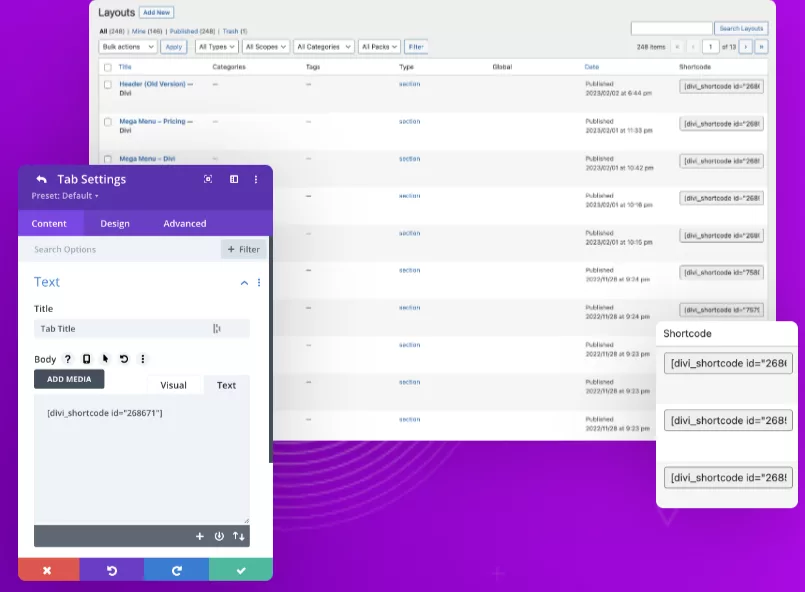Open the All Packs dropdown
The height and width of the screenshot is (592, 805).
[x=379, y=47]
